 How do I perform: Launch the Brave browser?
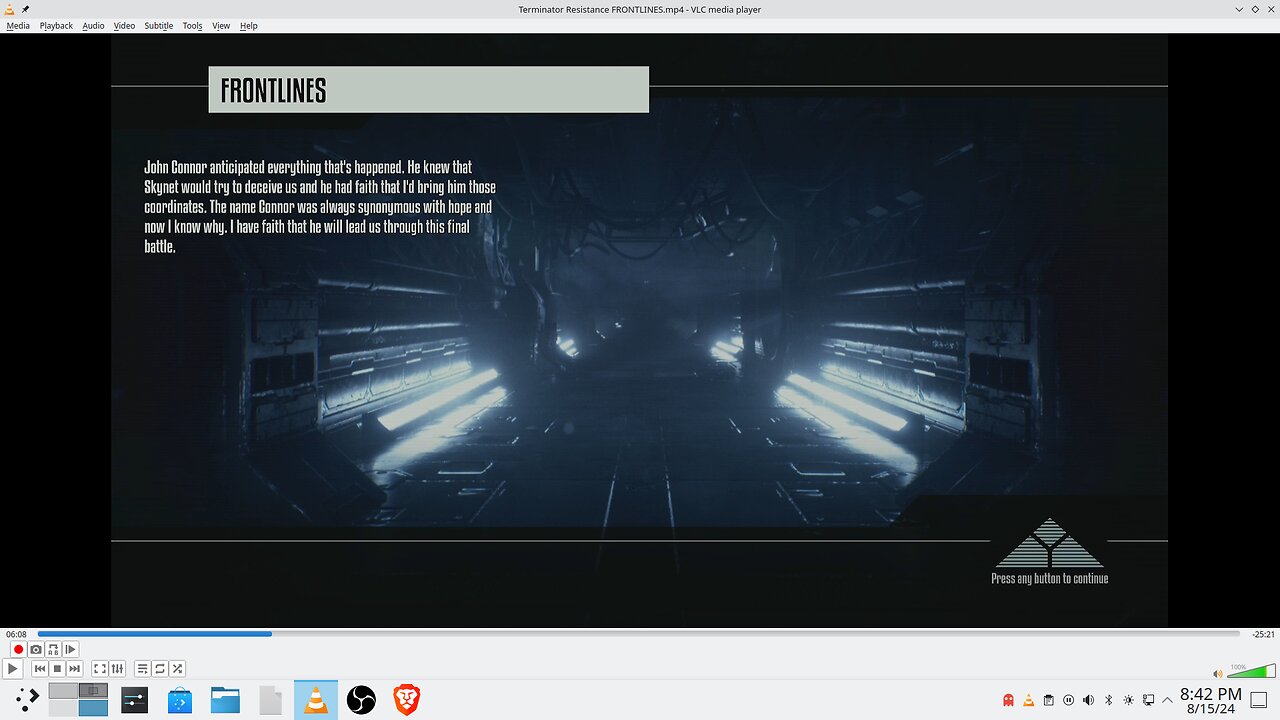point(406,700)
